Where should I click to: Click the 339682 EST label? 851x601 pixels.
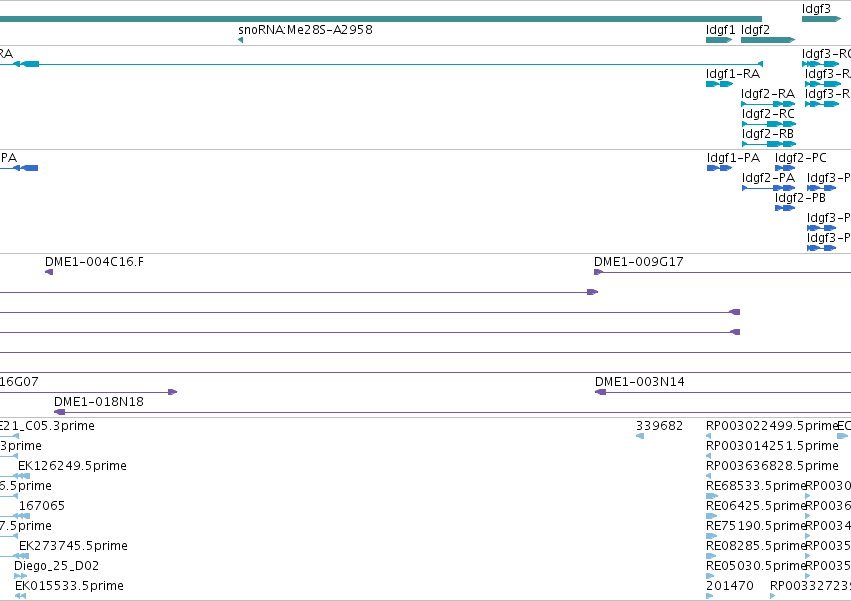(659, 426)
